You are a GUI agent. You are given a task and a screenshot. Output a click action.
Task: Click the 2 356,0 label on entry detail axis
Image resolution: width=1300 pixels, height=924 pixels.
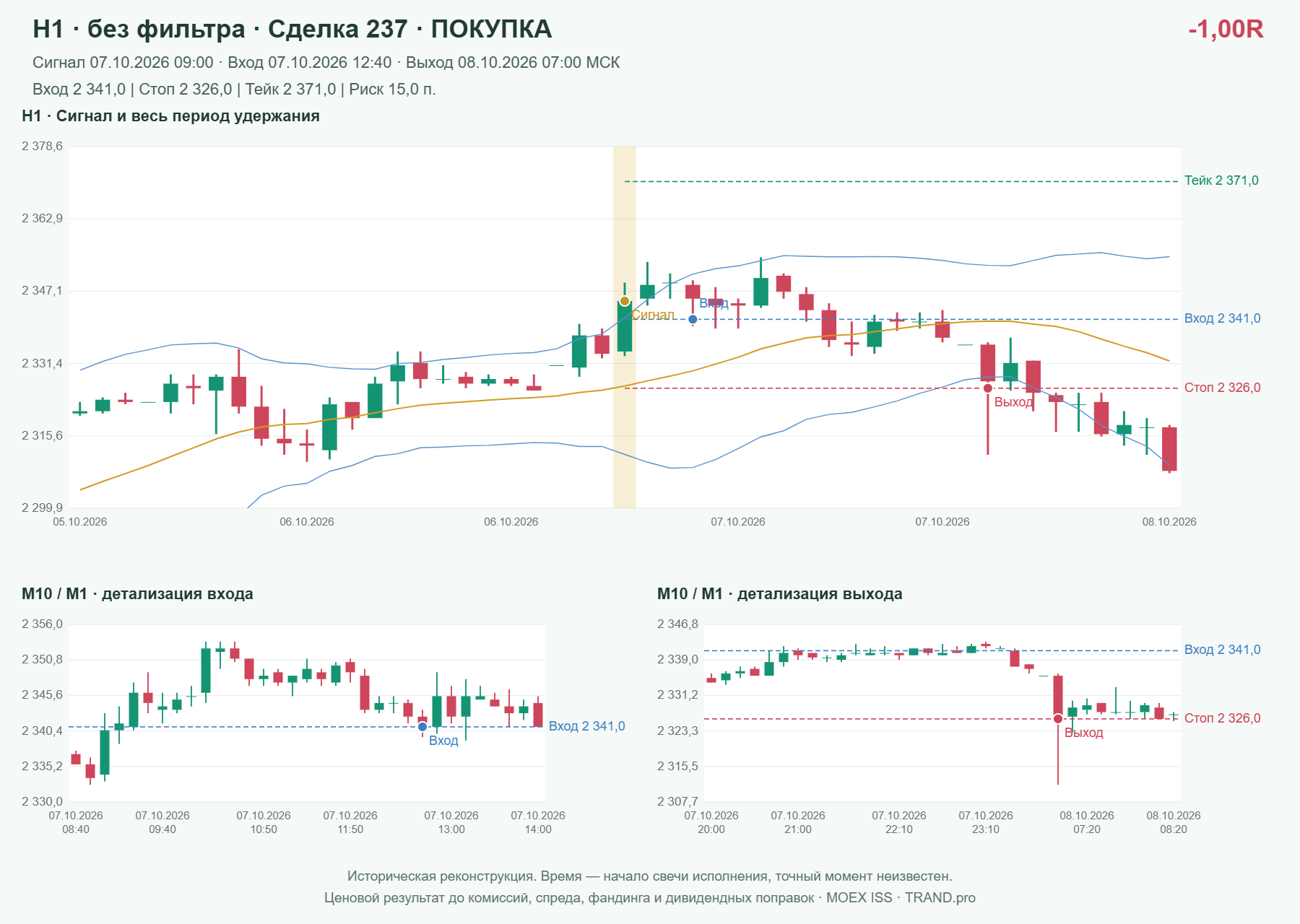(42, 624)
